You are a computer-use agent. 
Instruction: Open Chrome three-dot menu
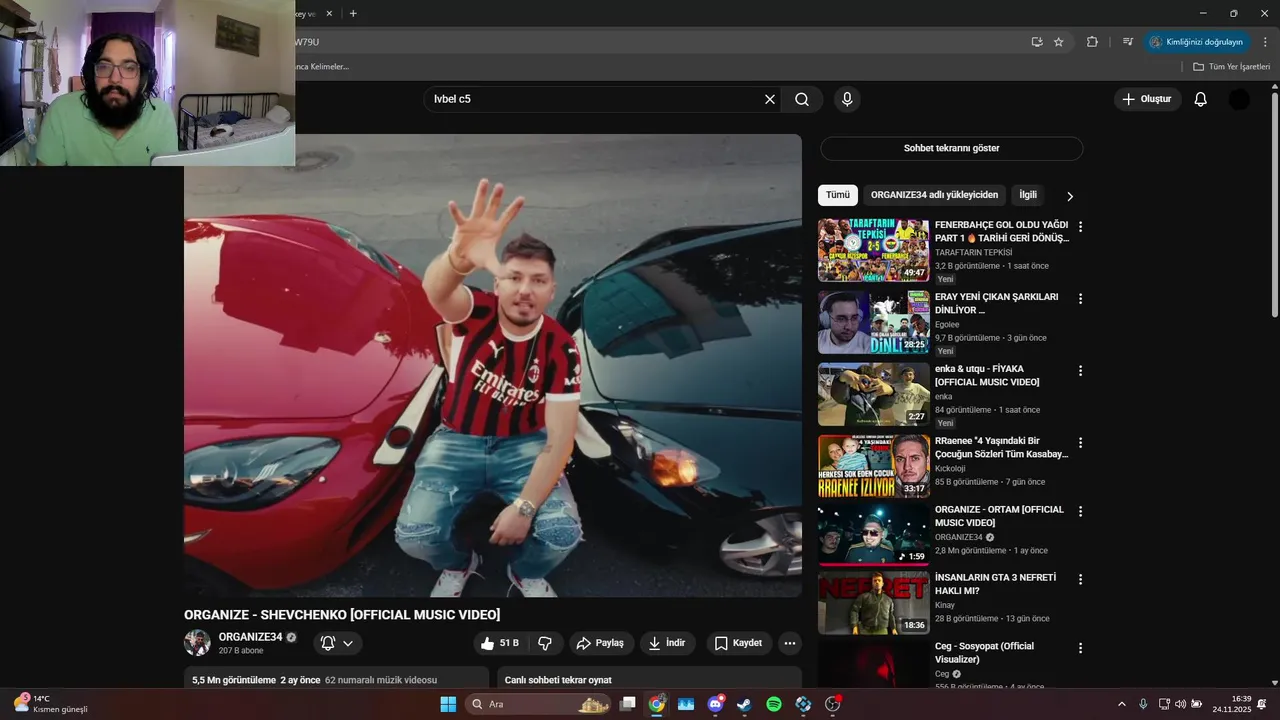1265,42
